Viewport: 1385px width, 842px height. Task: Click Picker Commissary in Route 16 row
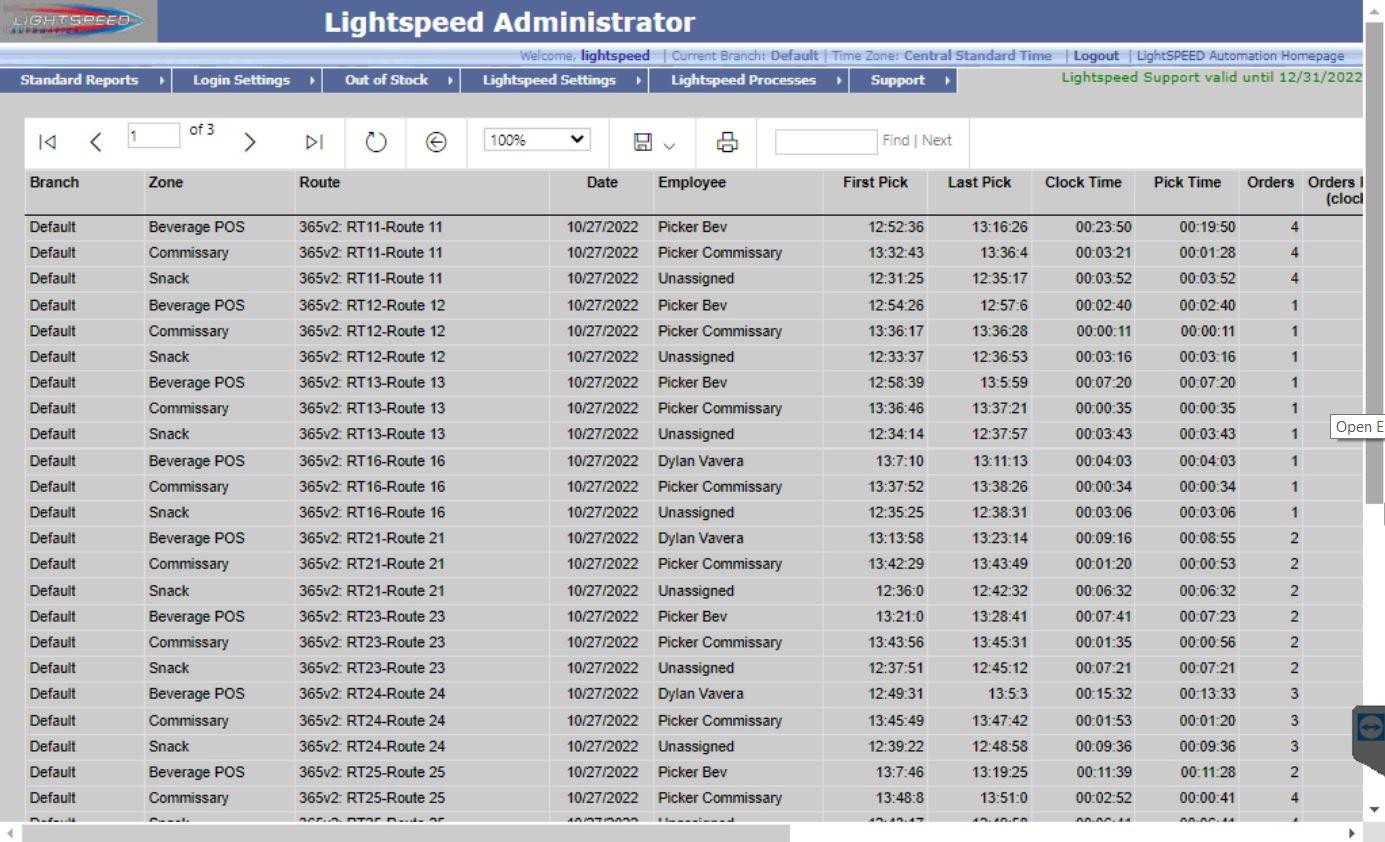tap(719, 487)
